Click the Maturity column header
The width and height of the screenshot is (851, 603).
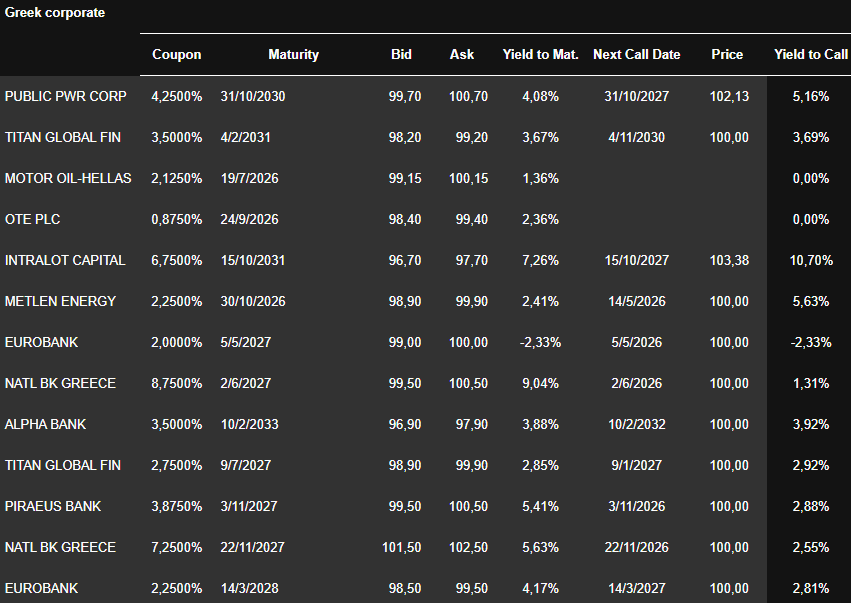point(293,54)
